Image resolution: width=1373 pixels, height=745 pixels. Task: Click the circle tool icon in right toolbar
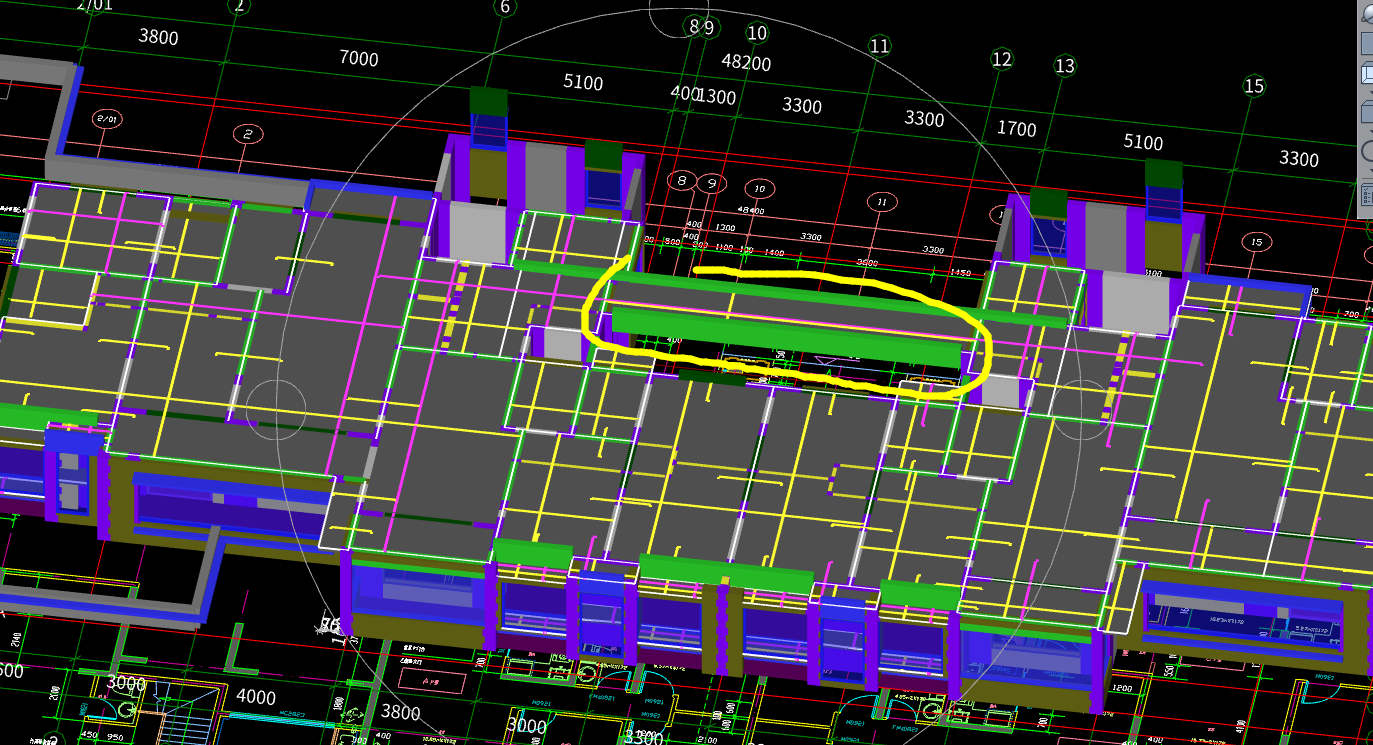(x=1367, y=151)
